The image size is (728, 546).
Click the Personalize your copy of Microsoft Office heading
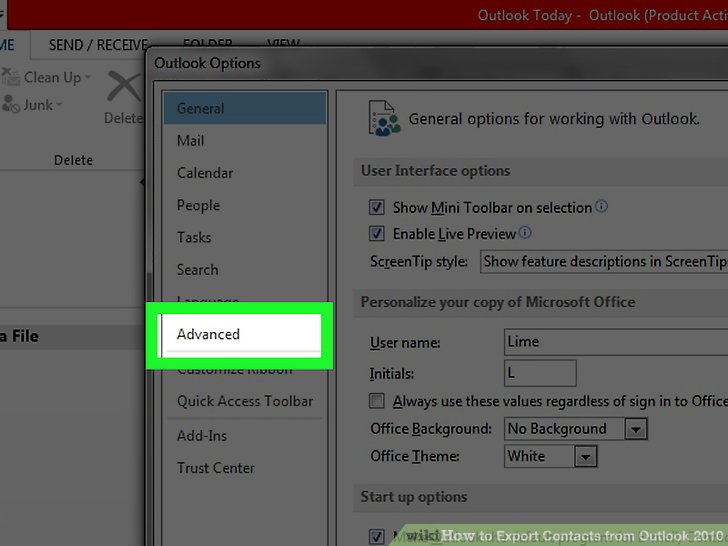pyautogui.click(x=498, y=302)
